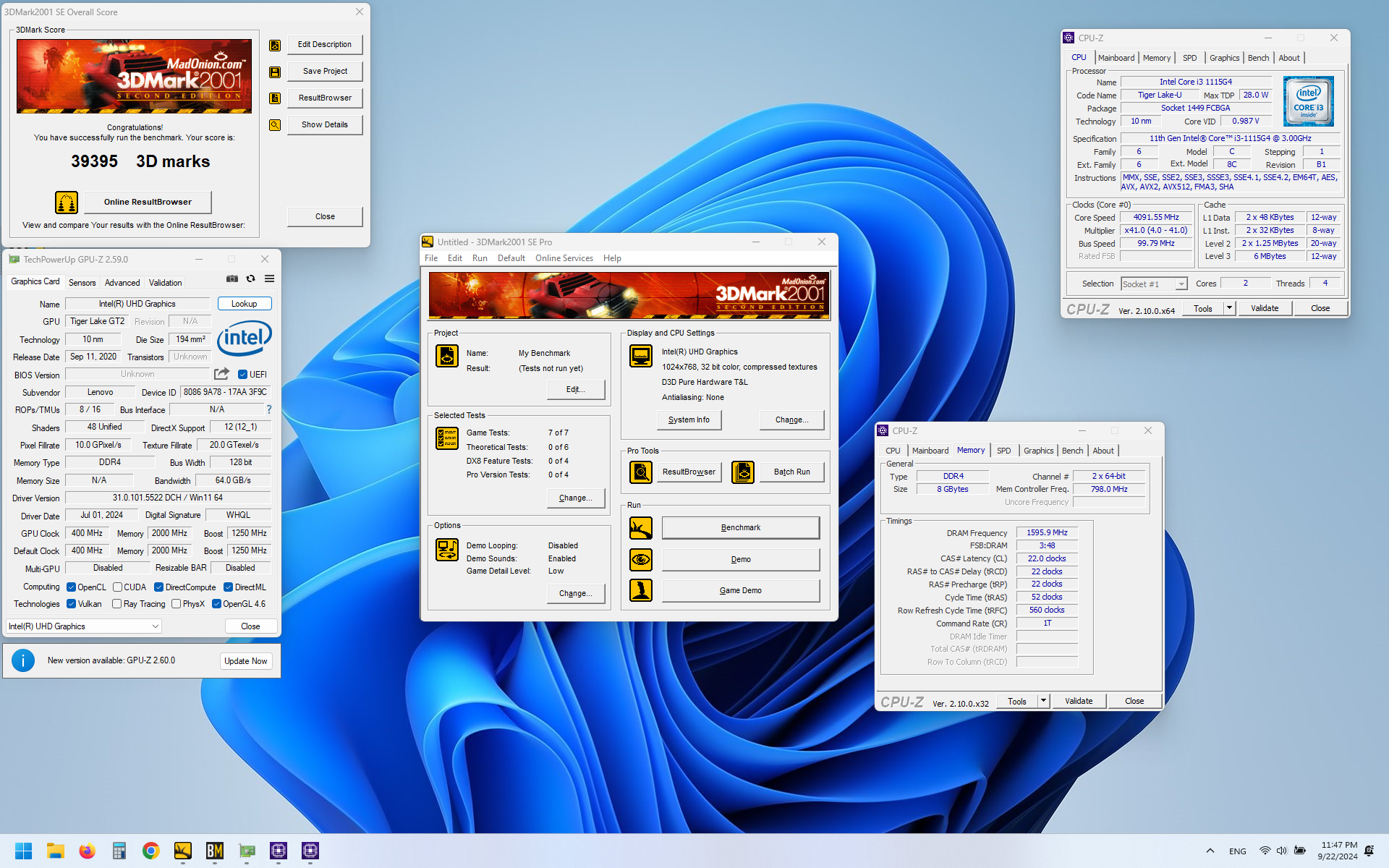Click the 39395 3D marks score text
The image size is (1389, 868).
pos(140,162)
